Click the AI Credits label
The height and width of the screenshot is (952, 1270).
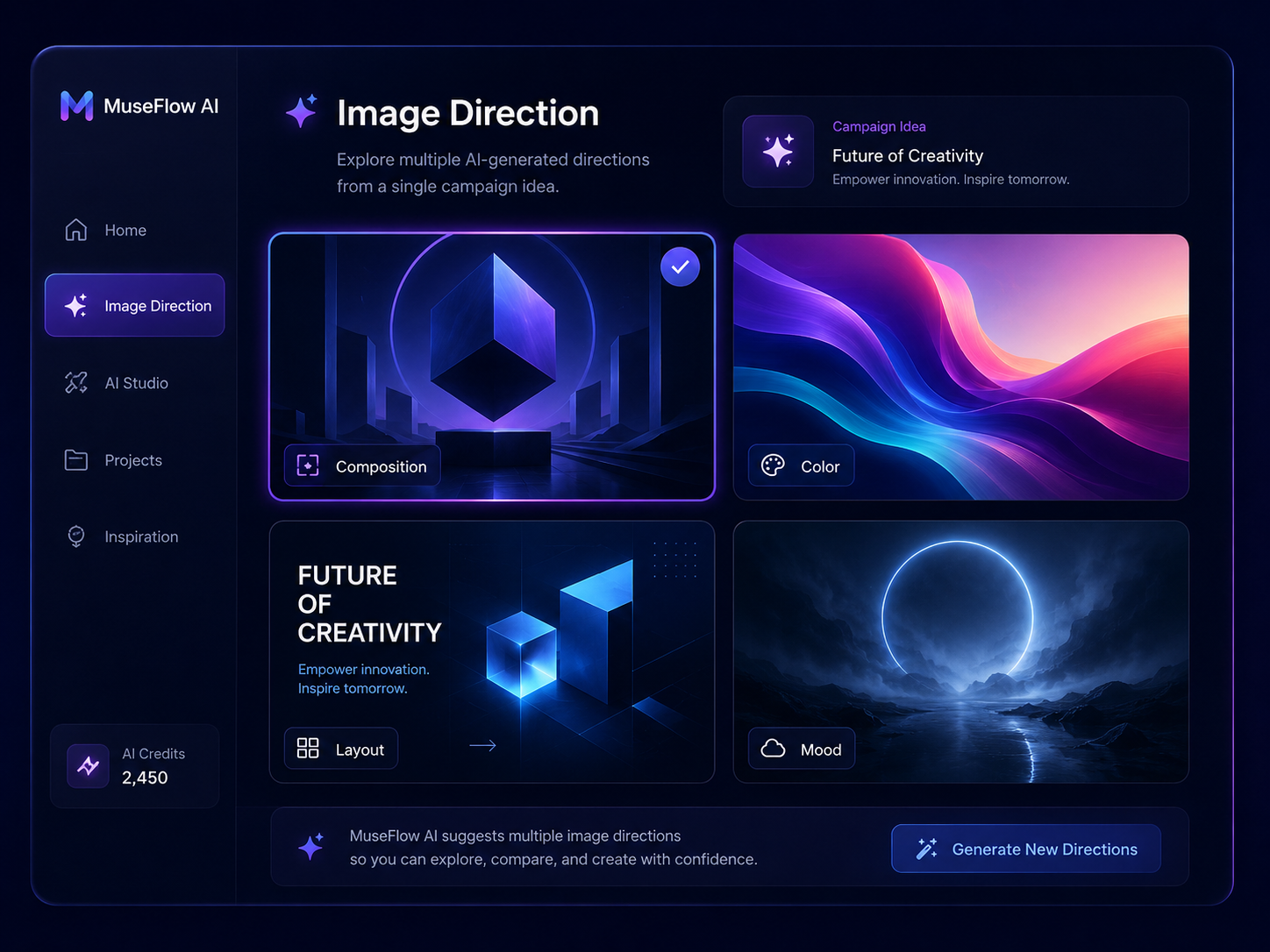click(x=153, y=754)
